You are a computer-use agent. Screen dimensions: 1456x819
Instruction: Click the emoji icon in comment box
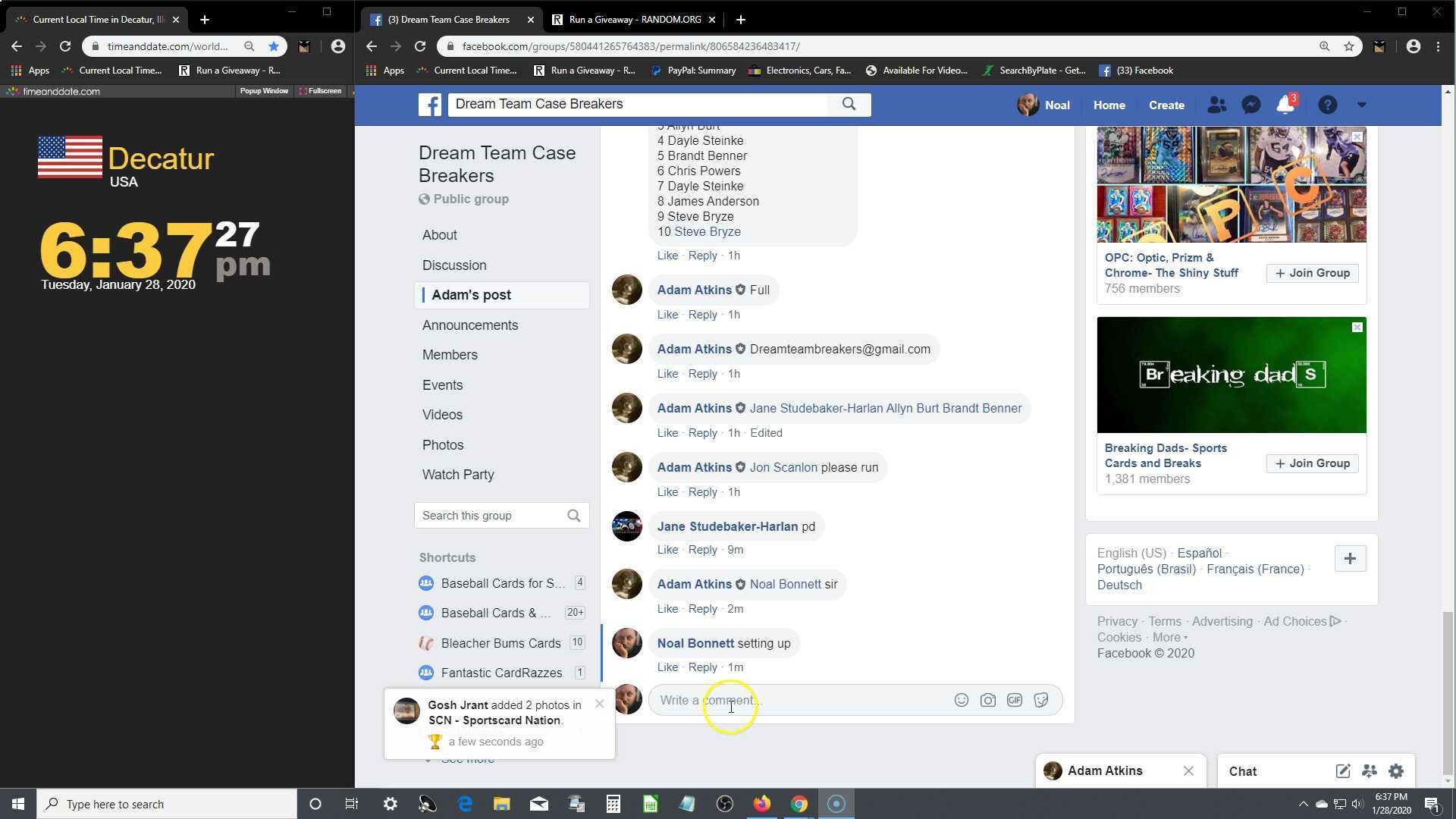tap(961, 700)
